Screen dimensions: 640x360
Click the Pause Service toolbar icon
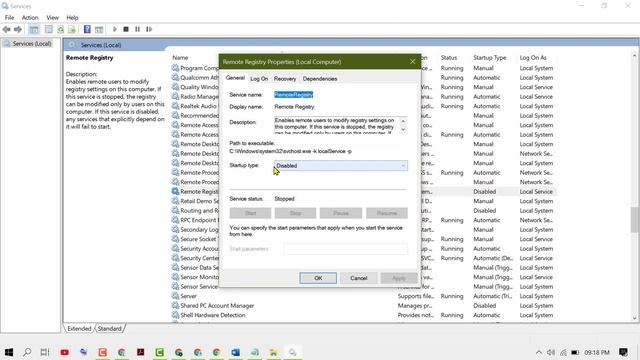coord(138,29)
